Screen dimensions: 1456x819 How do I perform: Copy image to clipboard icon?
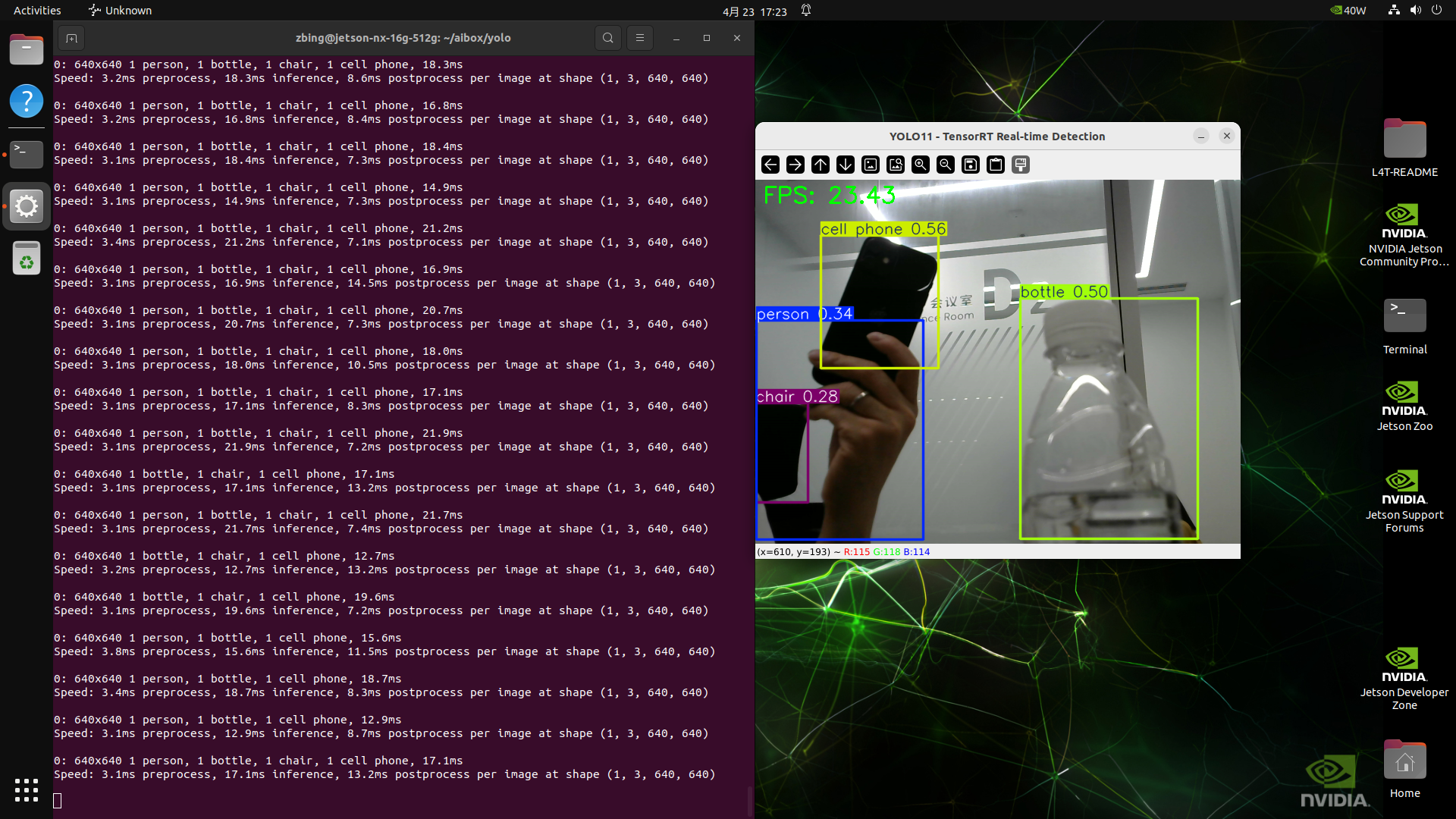[x=996, y=165]
